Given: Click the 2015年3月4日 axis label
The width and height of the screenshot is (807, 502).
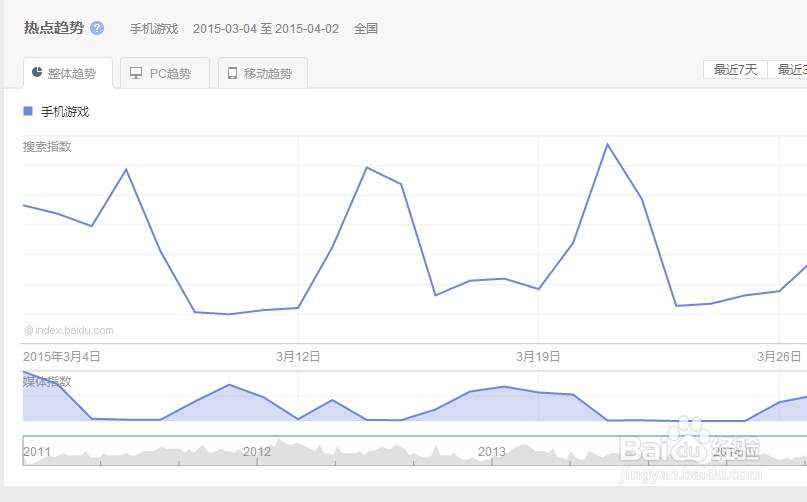Looking at the screenshot, I should (x=62, y=356).
